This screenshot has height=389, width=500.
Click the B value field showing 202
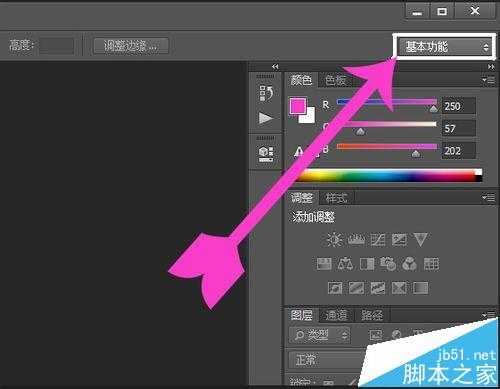(459, 151)
